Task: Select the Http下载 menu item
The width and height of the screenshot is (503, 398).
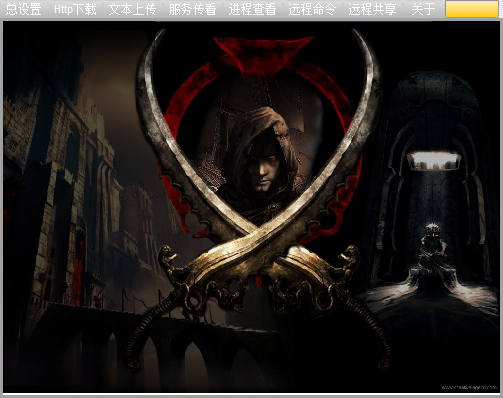Action: [x=75, y=9]
